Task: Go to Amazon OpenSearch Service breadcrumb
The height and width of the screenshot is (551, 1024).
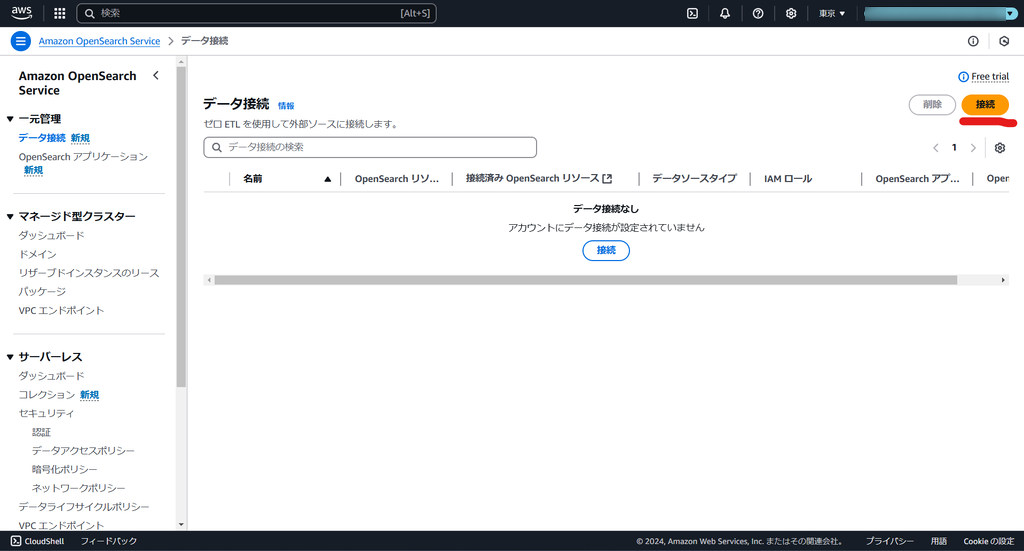Action: (99, 41)
